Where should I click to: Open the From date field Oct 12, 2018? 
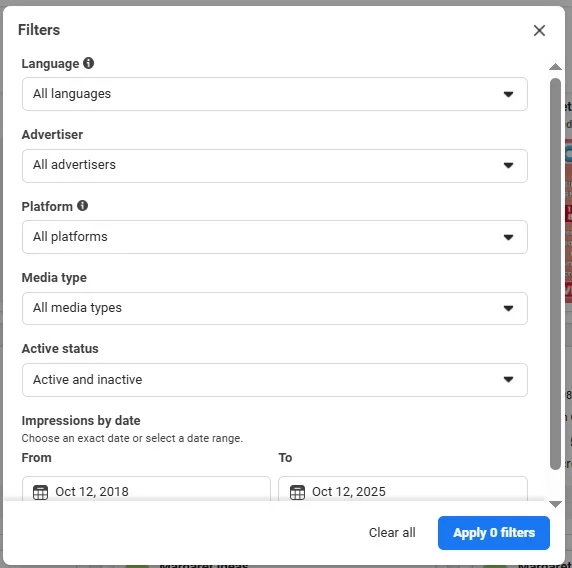[x=146, y=489]
